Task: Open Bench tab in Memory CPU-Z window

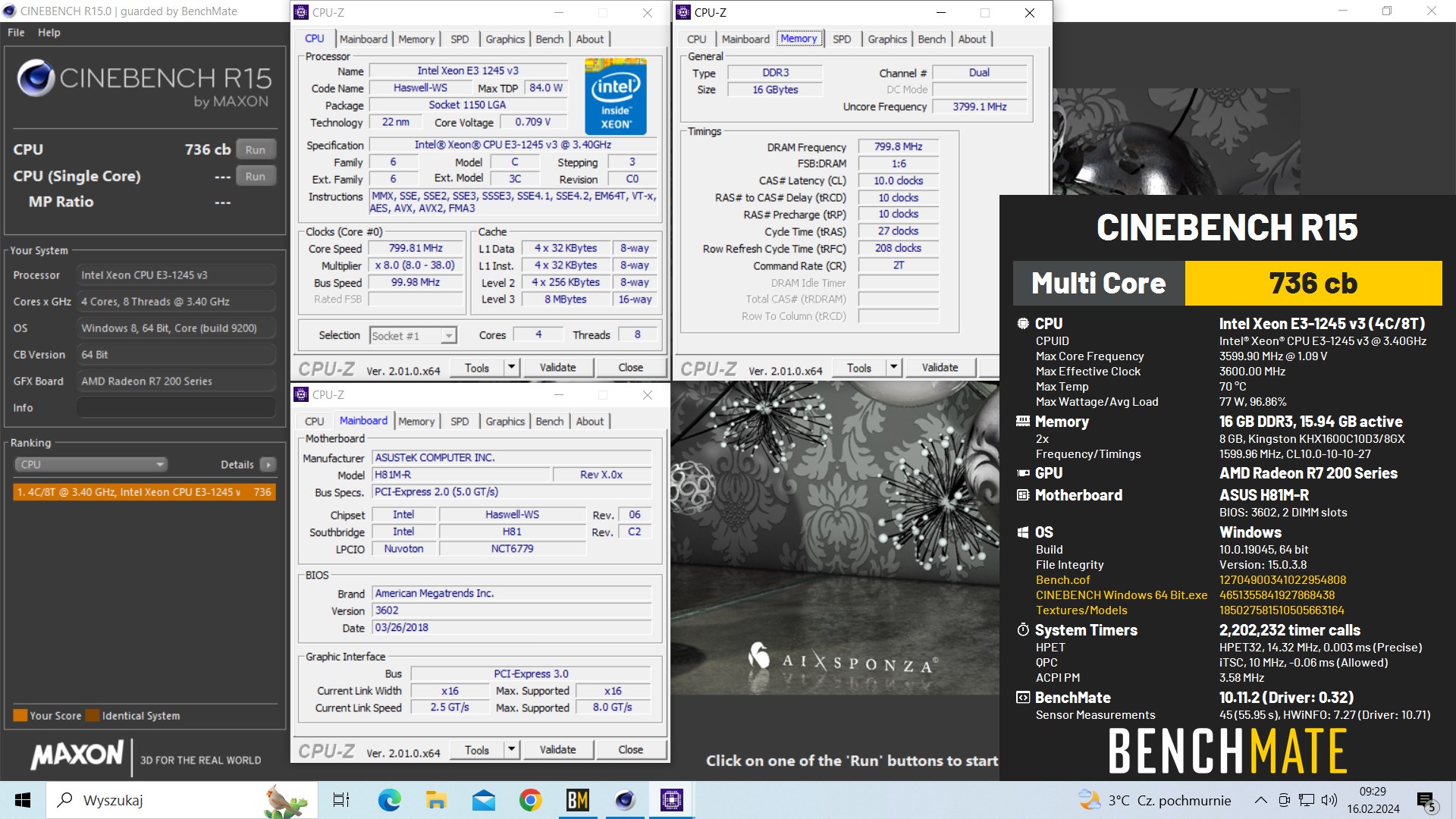Action: [x=932, y=39]
